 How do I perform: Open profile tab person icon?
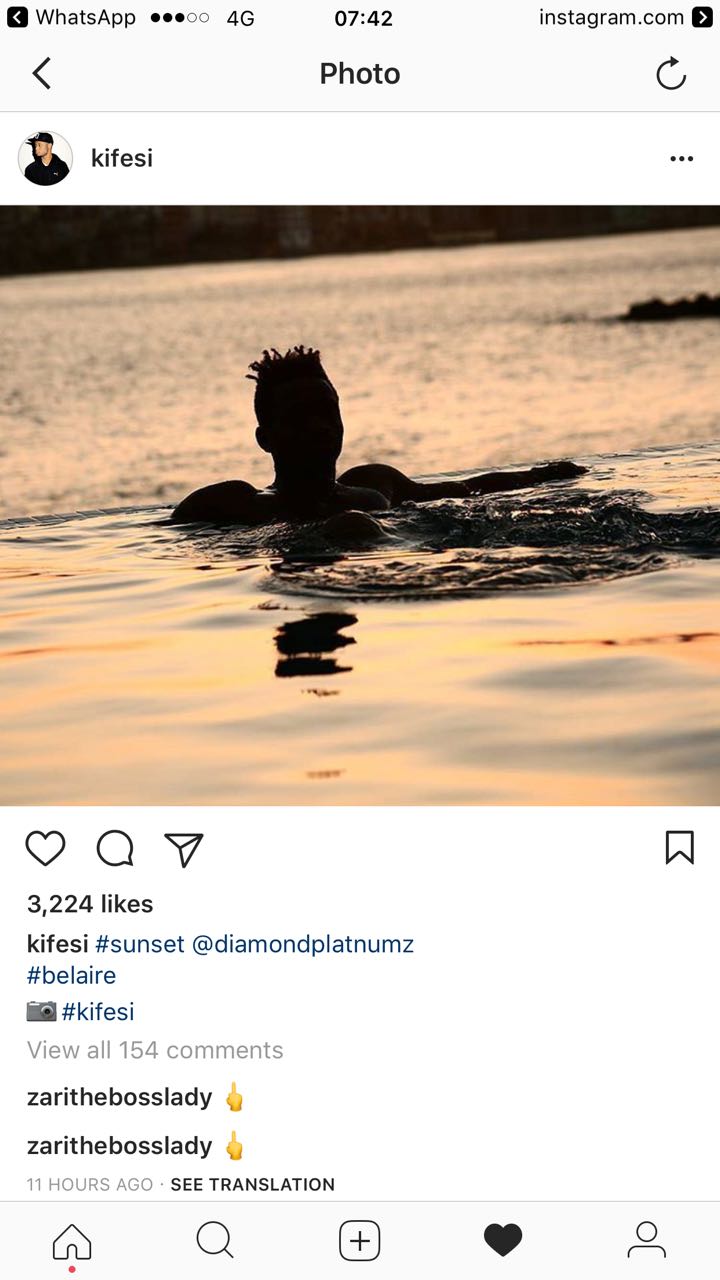(646, 1240)
